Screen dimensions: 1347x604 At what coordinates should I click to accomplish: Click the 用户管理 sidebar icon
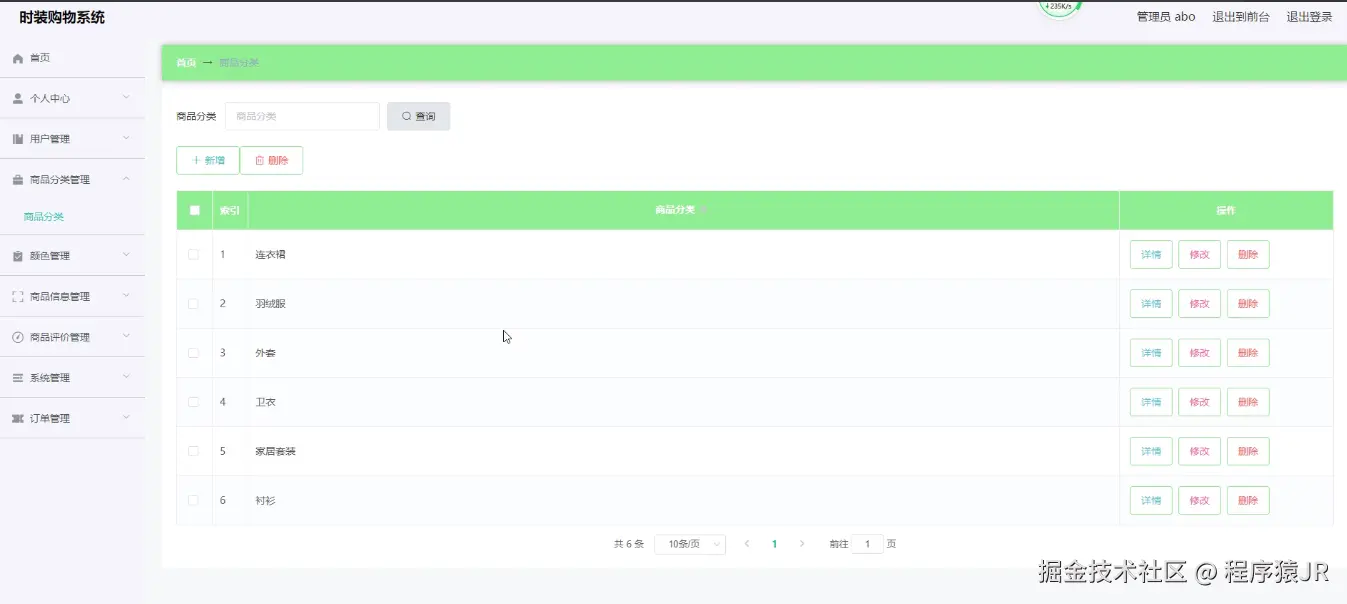click(x=18, y=139)
